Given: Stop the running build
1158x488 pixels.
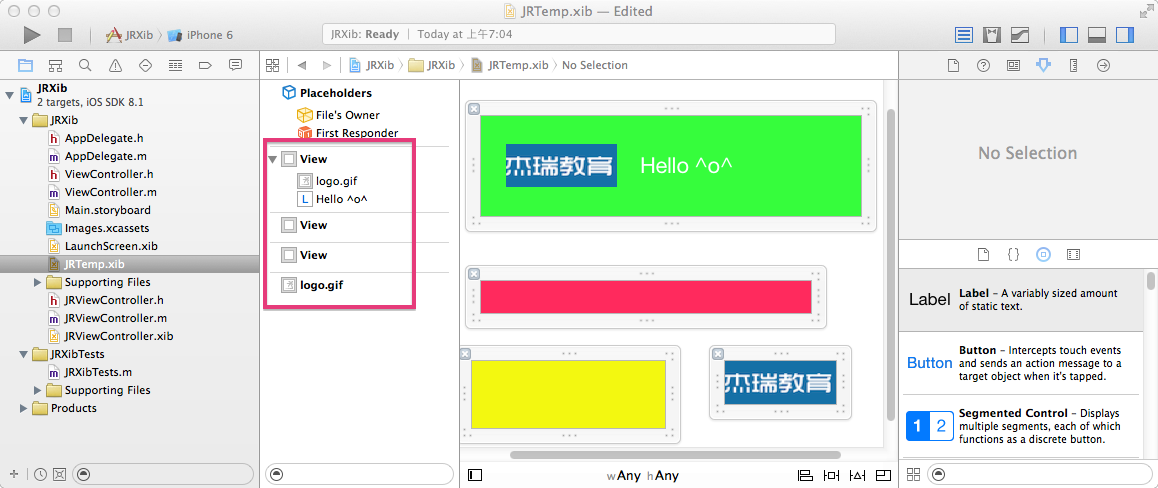Looking at the screenshot, I should click(65, 34).
